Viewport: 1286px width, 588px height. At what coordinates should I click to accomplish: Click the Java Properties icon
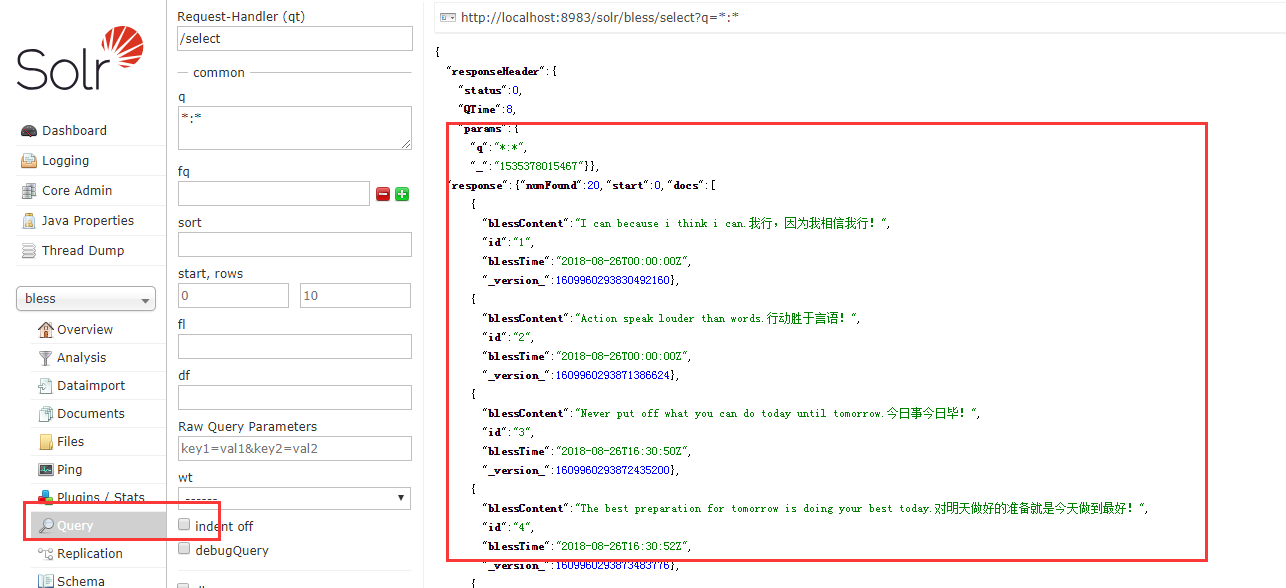pyautogui.click(x=28, y=221)
